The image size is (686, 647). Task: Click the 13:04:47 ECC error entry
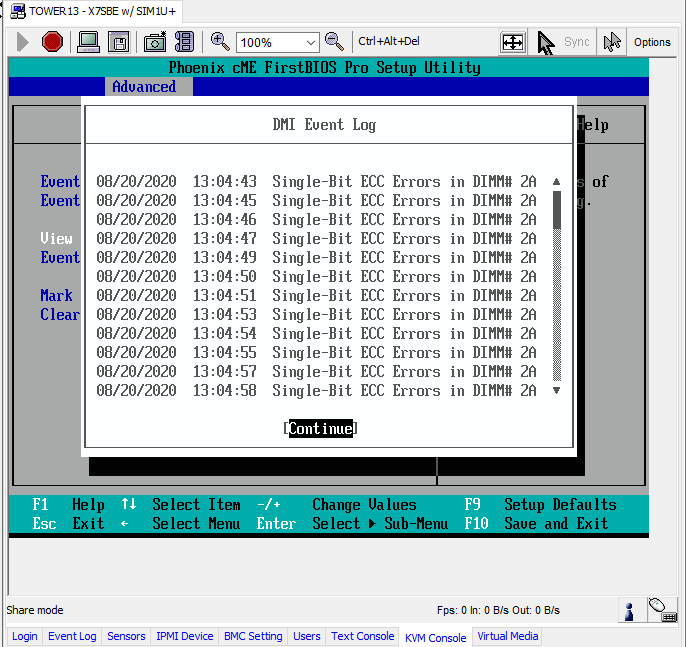316,238
